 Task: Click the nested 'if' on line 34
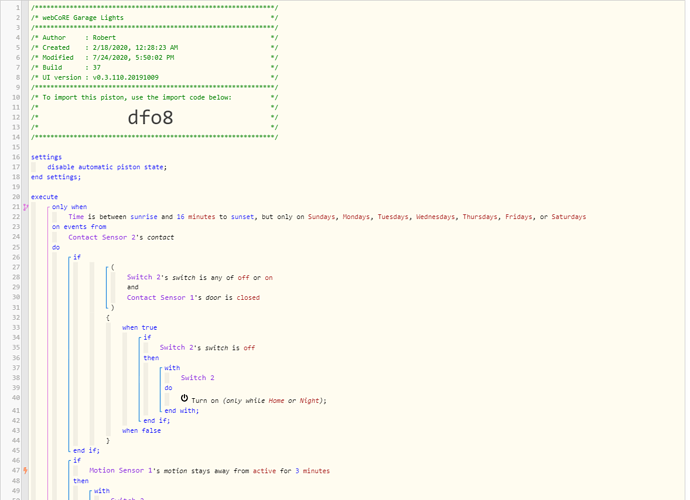pos(147,337)
